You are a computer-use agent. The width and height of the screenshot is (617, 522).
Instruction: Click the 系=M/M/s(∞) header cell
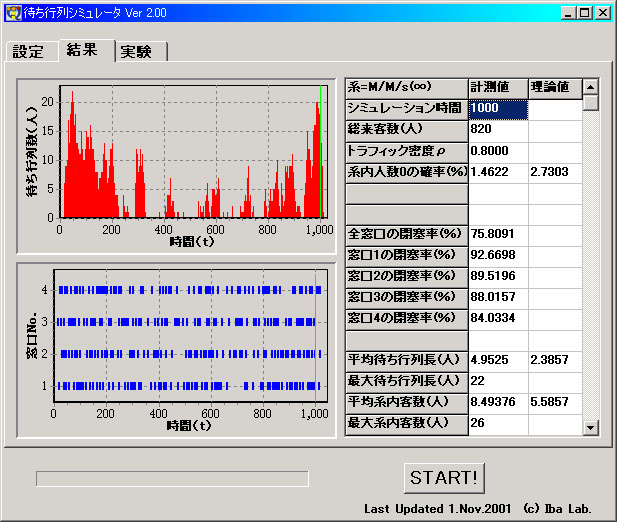[406, 87]
